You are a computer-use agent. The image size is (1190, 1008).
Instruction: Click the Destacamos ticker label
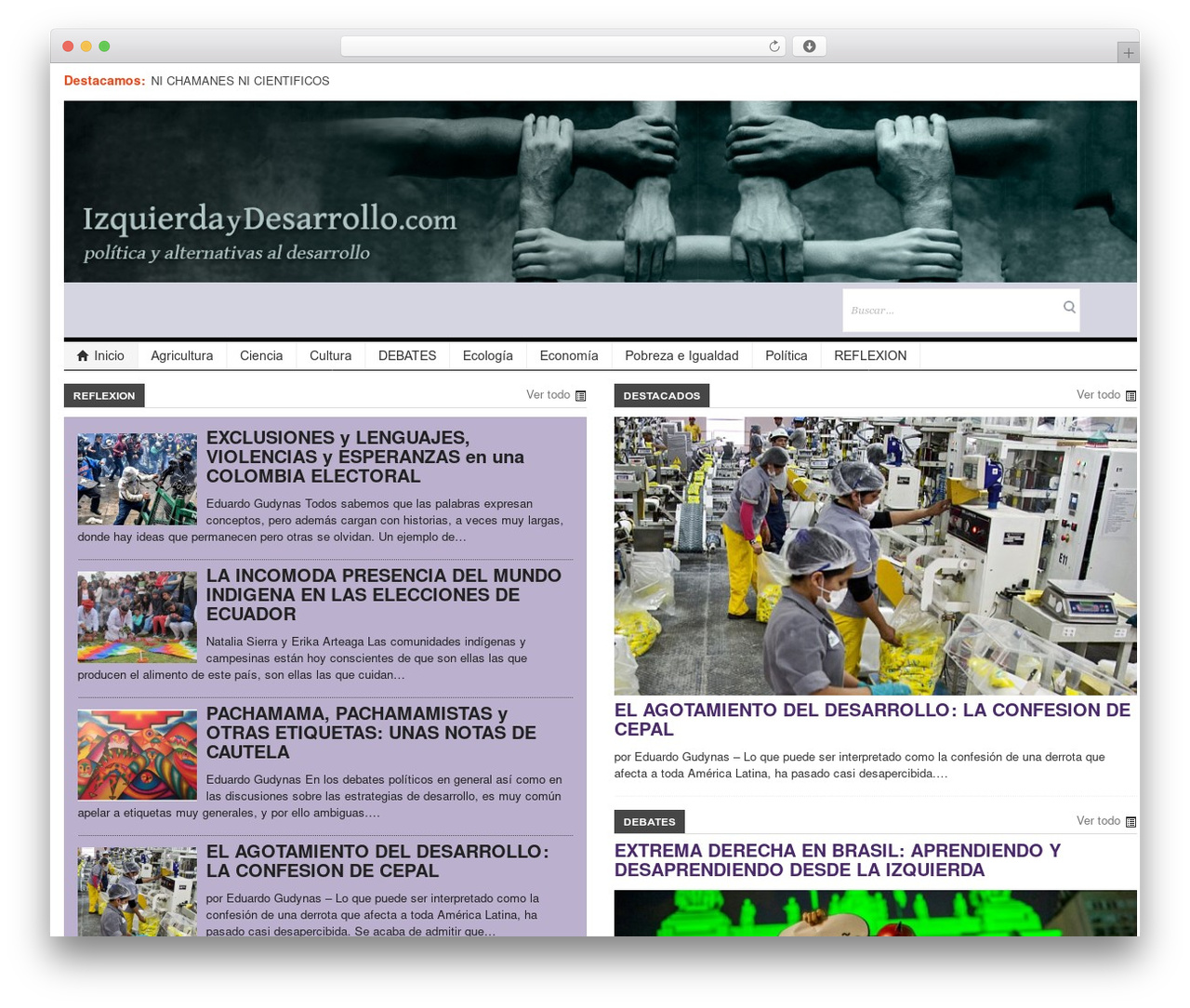[104, 81]
